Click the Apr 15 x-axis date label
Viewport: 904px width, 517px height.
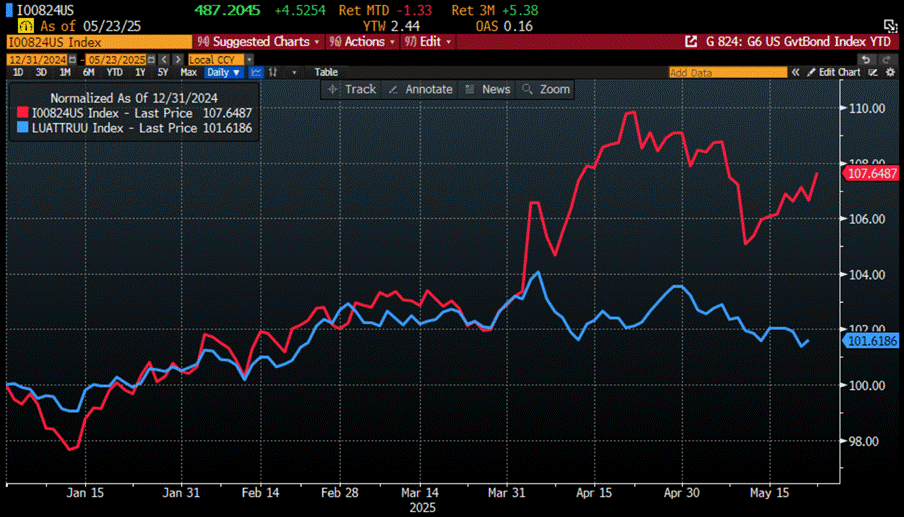click(x=594, y=493)
